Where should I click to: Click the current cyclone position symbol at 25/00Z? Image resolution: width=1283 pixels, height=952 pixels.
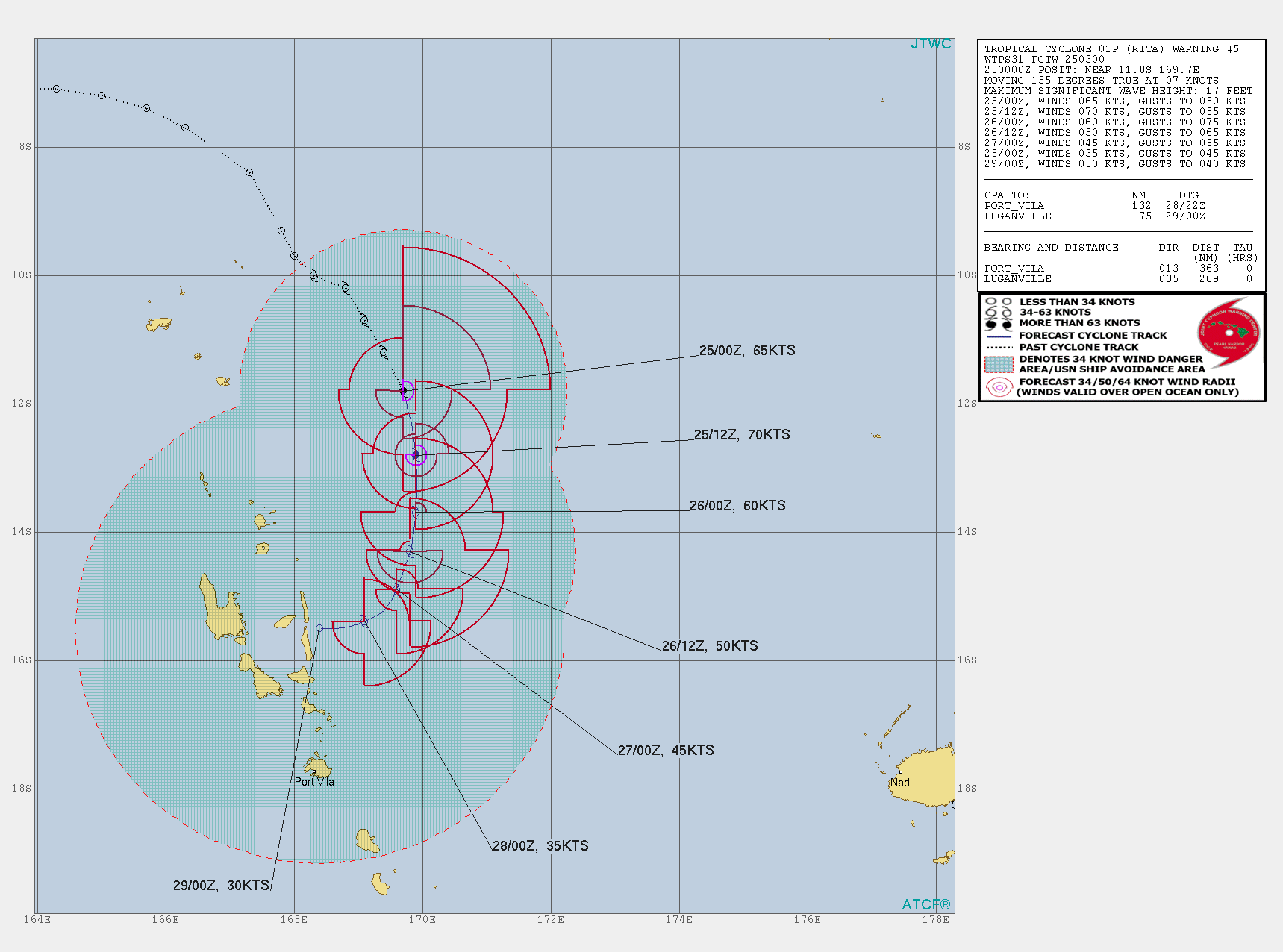tap(404, 390)
